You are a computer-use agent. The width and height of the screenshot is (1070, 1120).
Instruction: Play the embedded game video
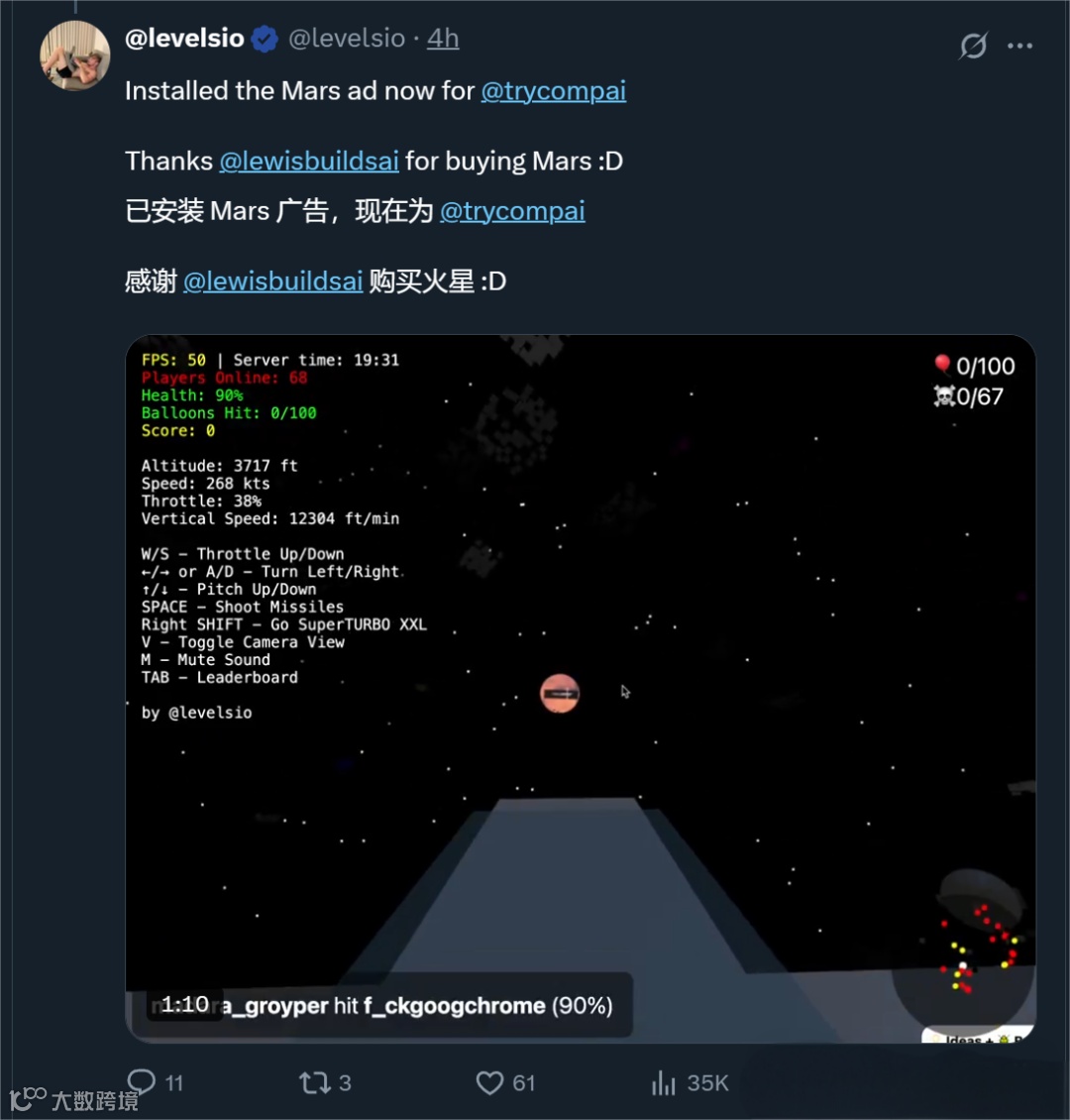pyautogui.click(x=581, y=689)
